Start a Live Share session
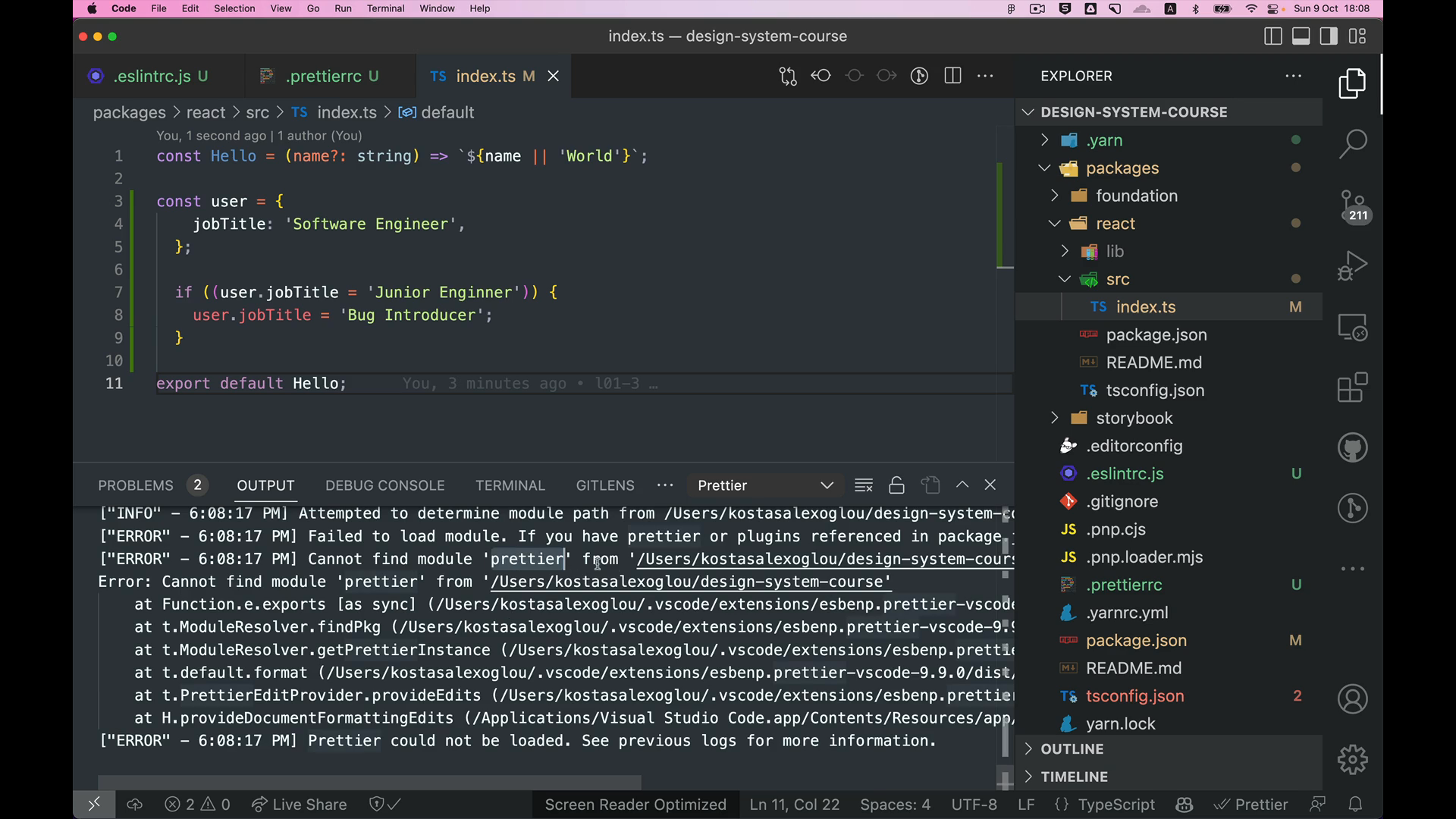The width and height of the screenshot is (1456, 819). (x=299, y=804)
